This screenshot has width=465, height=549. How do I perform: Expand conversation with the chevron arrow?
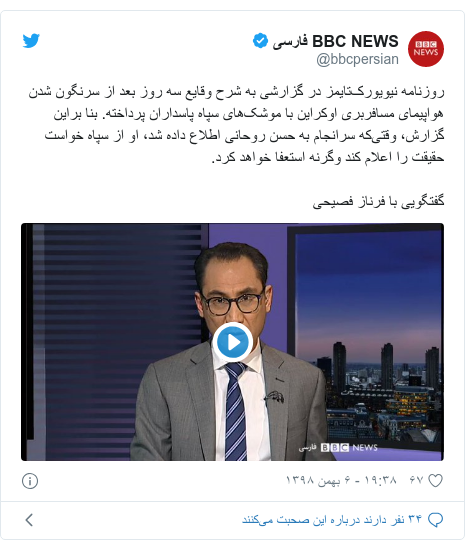tap(29, 520)
